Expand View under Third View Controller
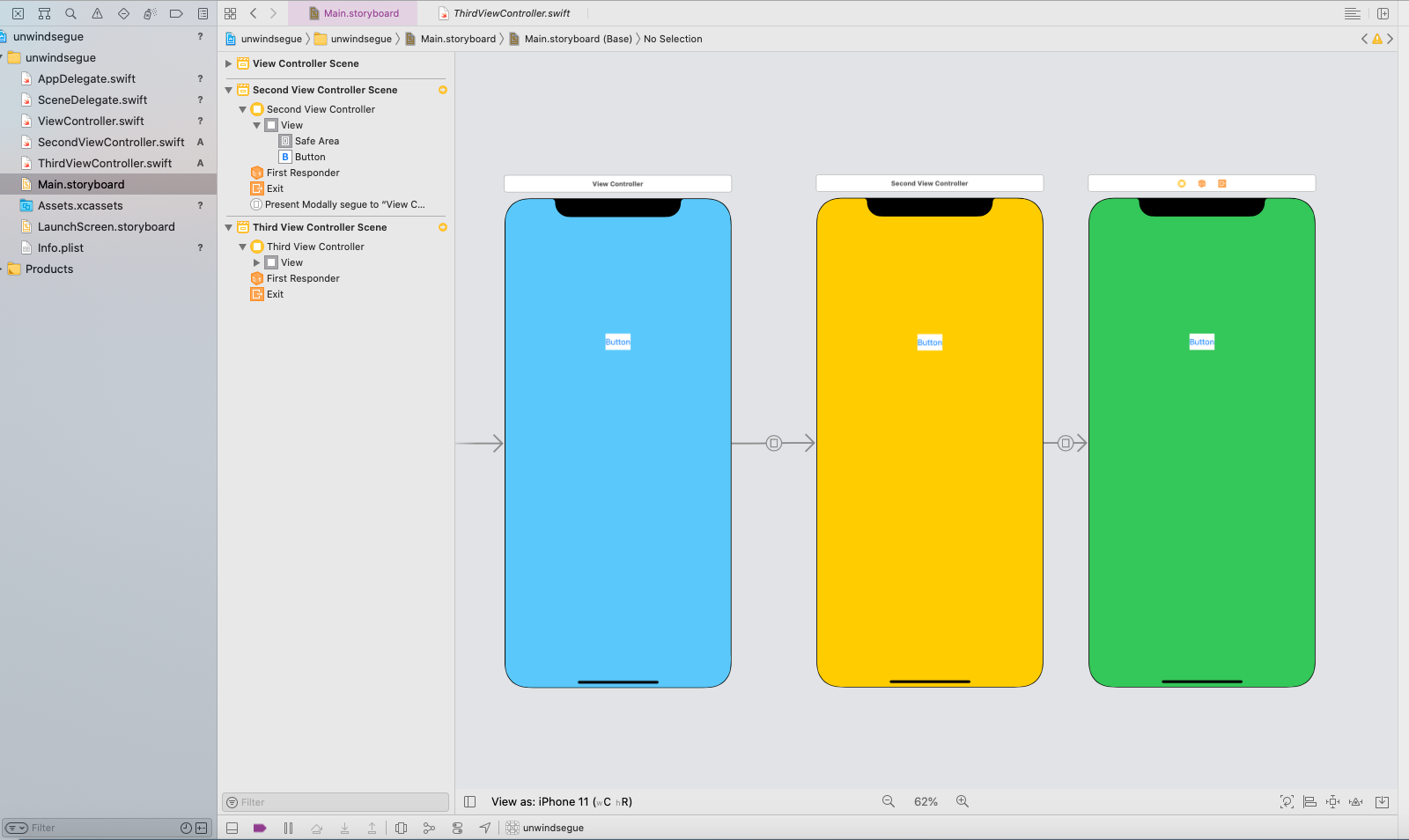 pyautogui.click(x=257, y=262)
